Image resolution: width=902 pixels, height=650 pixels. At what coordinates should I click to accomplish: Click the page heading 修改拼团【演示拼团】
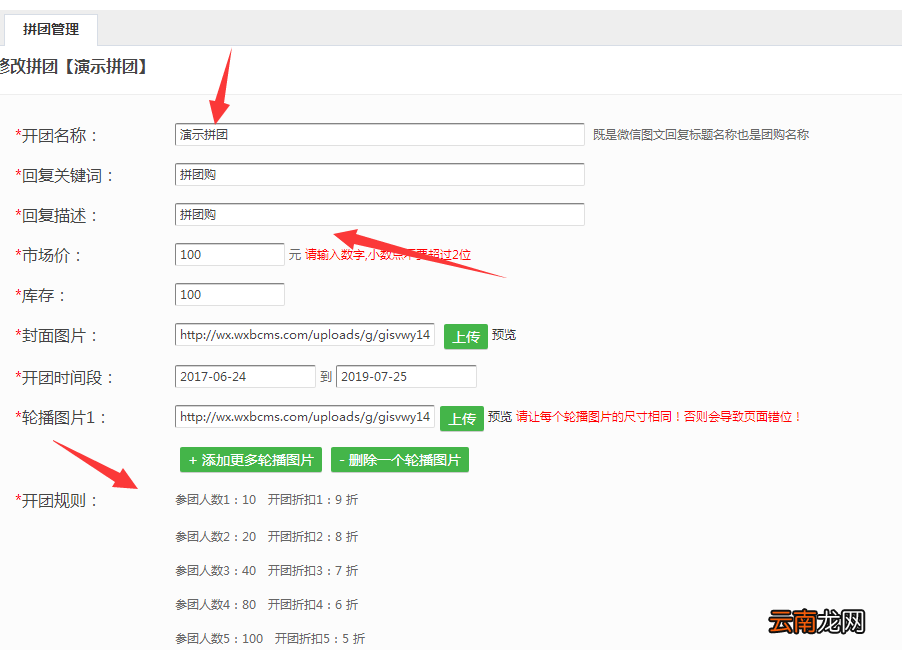pos(74,67)
